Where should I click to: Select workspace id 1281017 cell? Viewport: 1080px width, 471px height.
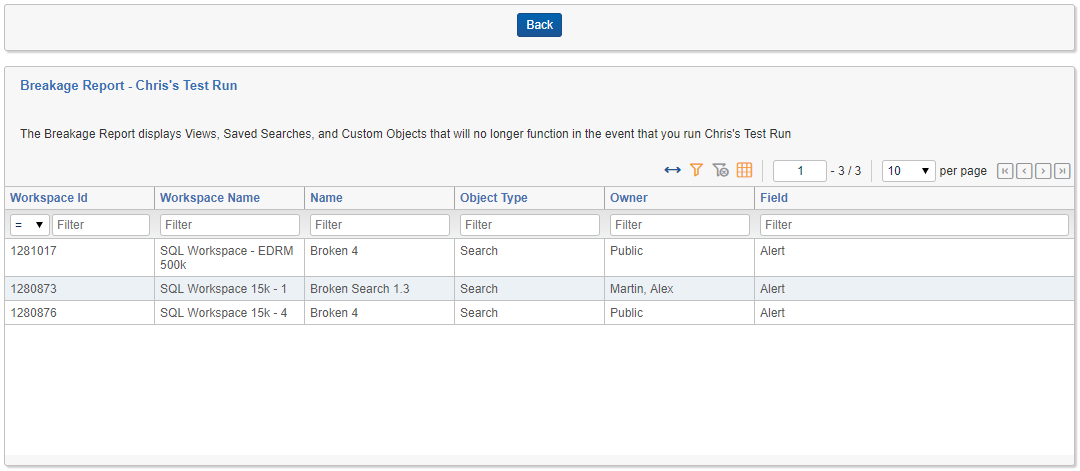point(80,258)
